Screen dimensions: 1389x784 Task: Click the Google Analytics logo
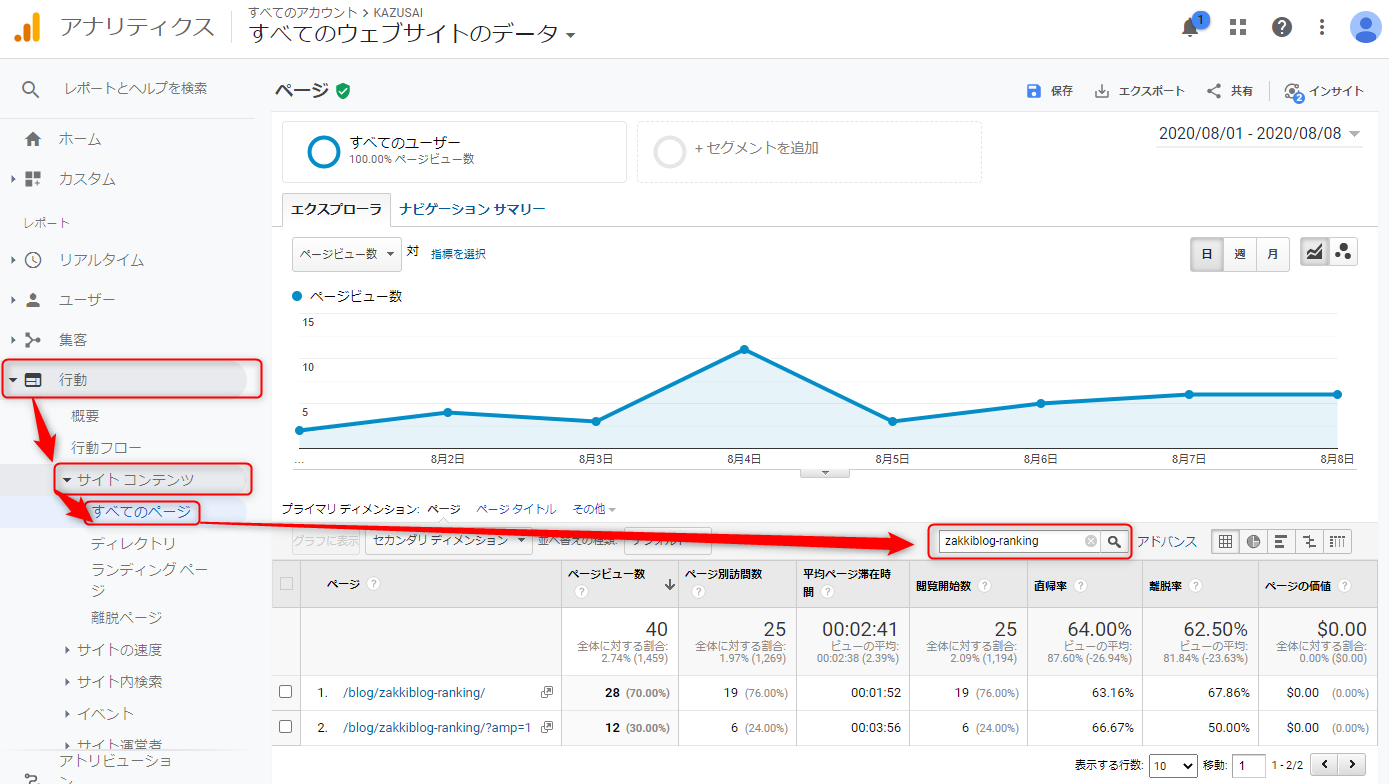coord(27,28)
